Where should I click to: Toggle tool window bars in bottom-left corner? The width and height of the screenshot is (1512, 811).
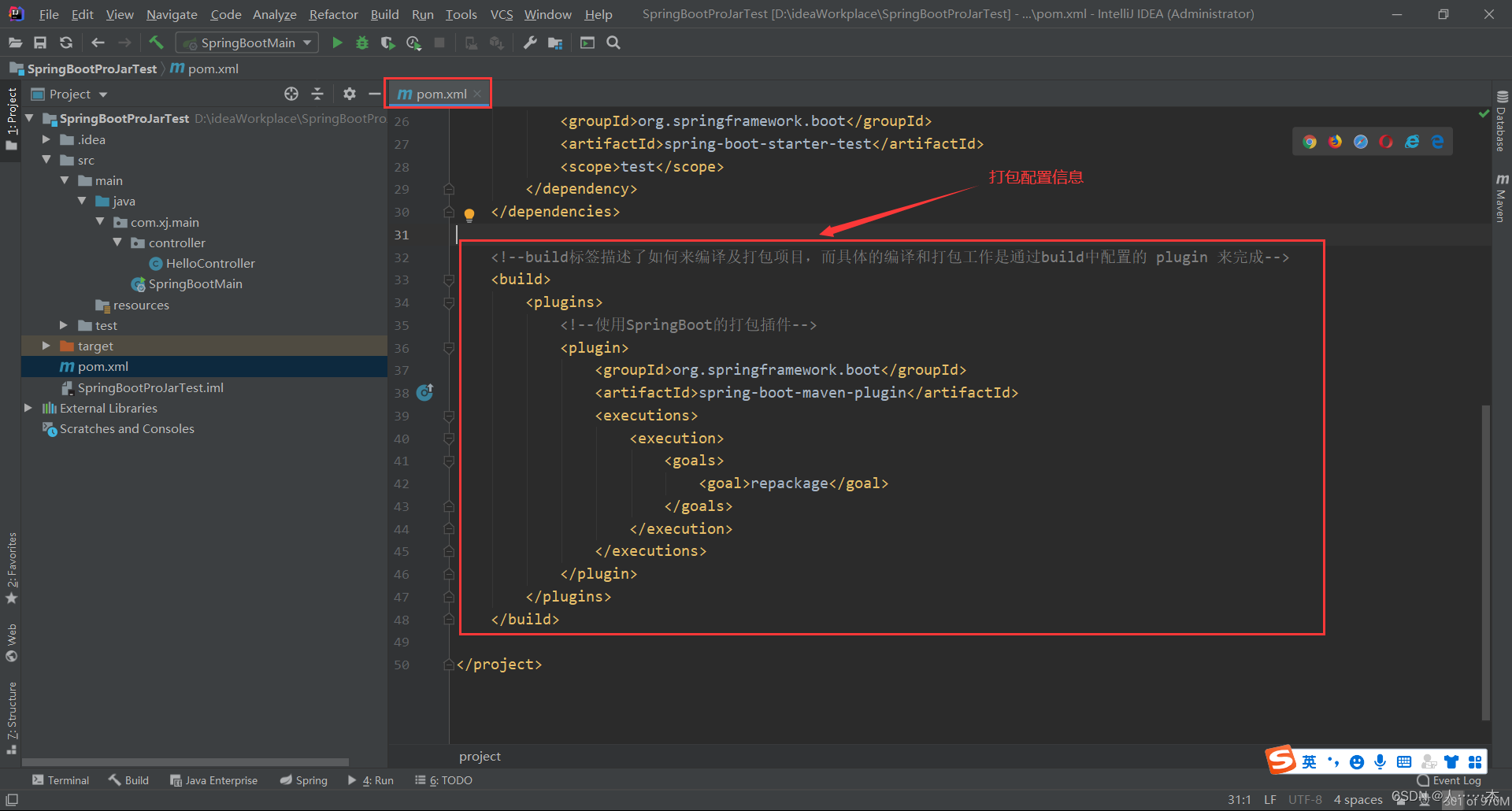click(12, 799)
